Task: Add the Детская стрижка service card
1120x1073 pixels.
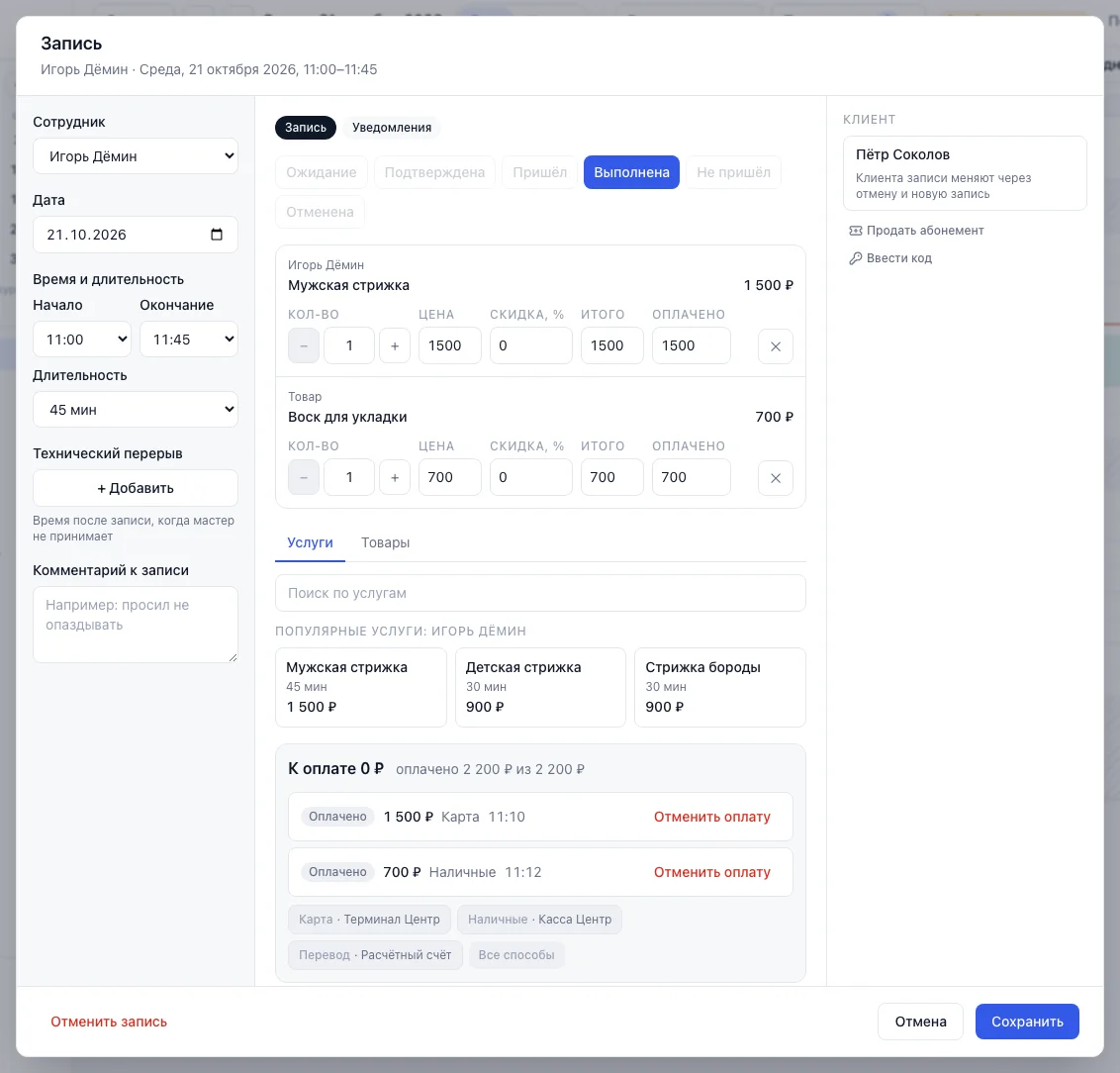Action: (540, 687)
